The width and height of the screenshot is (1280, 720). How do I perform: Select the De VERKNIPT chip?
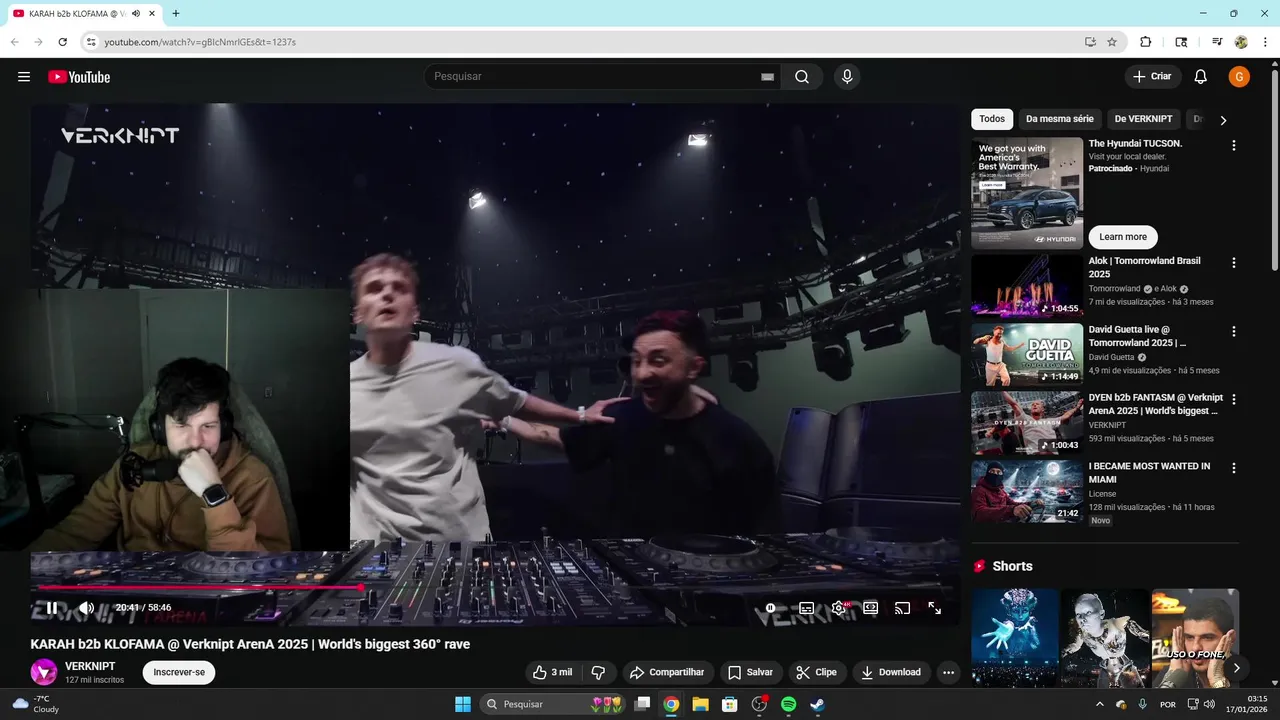1143,119
